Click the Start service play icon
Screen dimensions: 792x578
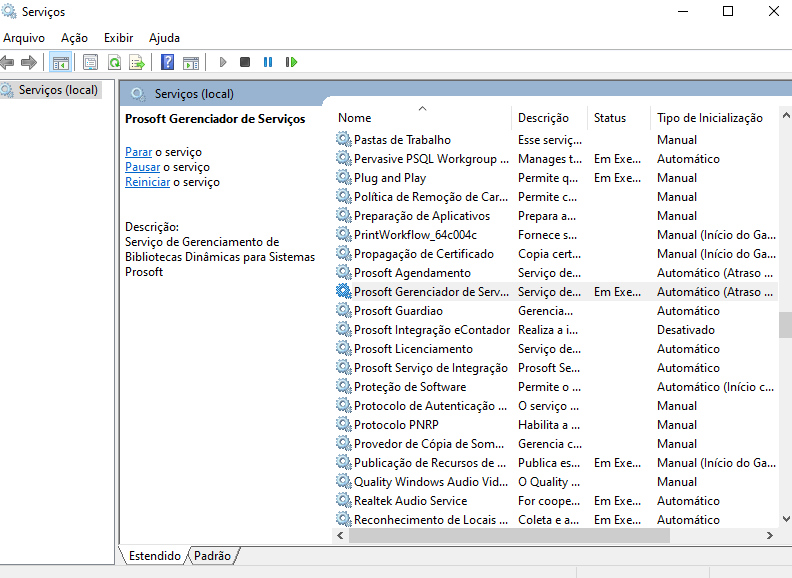(x=223, y=62)
